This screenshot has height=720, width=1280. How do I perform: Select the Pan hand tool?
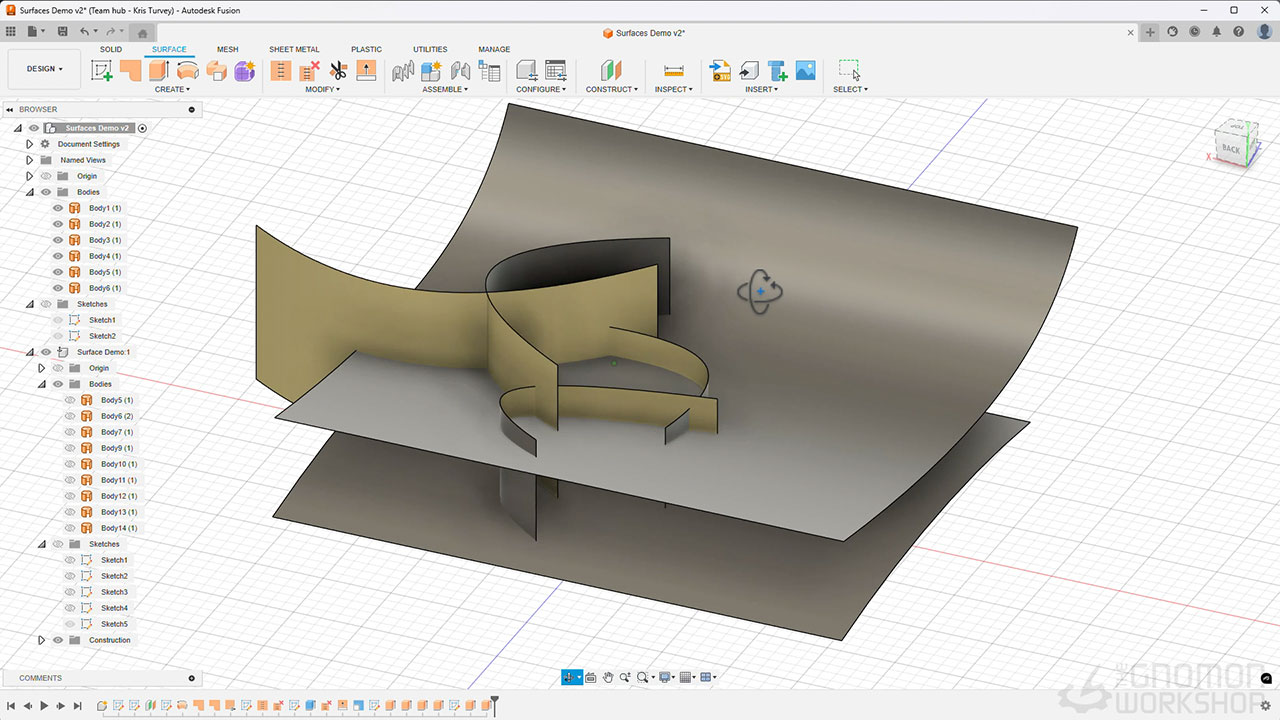607,678
